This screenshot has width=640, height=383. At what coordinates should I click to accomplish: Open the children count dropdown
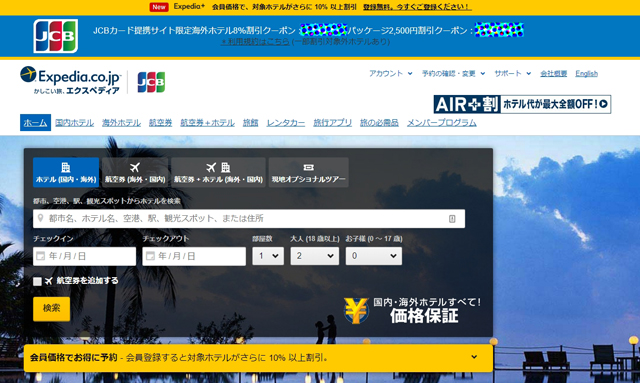pyautogui.click(x=373, y=256)
